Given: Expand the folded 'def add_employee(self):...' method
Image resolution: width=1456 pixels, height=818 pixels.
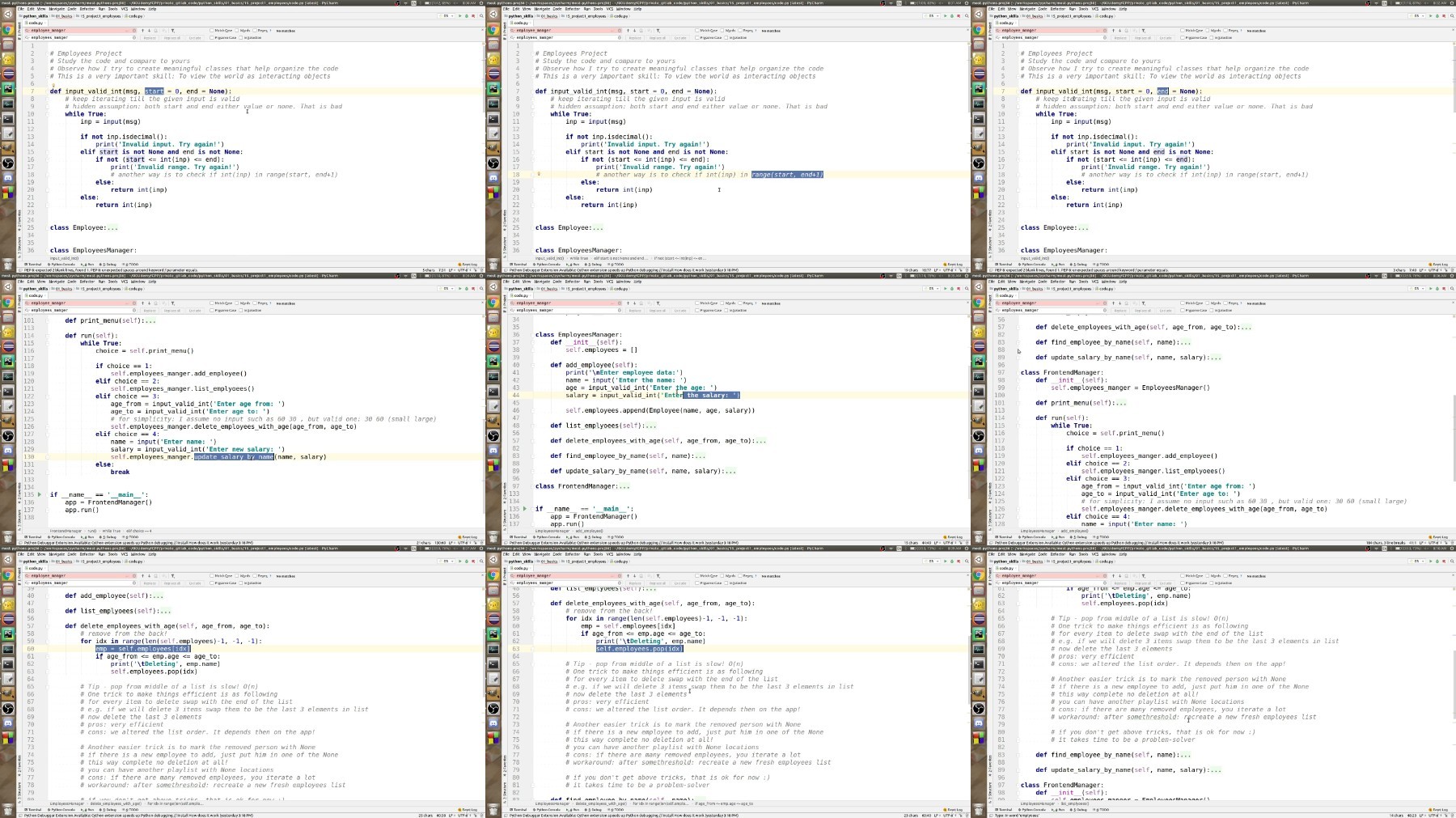Looking at the screenshot, I should (x=158, y=595).
